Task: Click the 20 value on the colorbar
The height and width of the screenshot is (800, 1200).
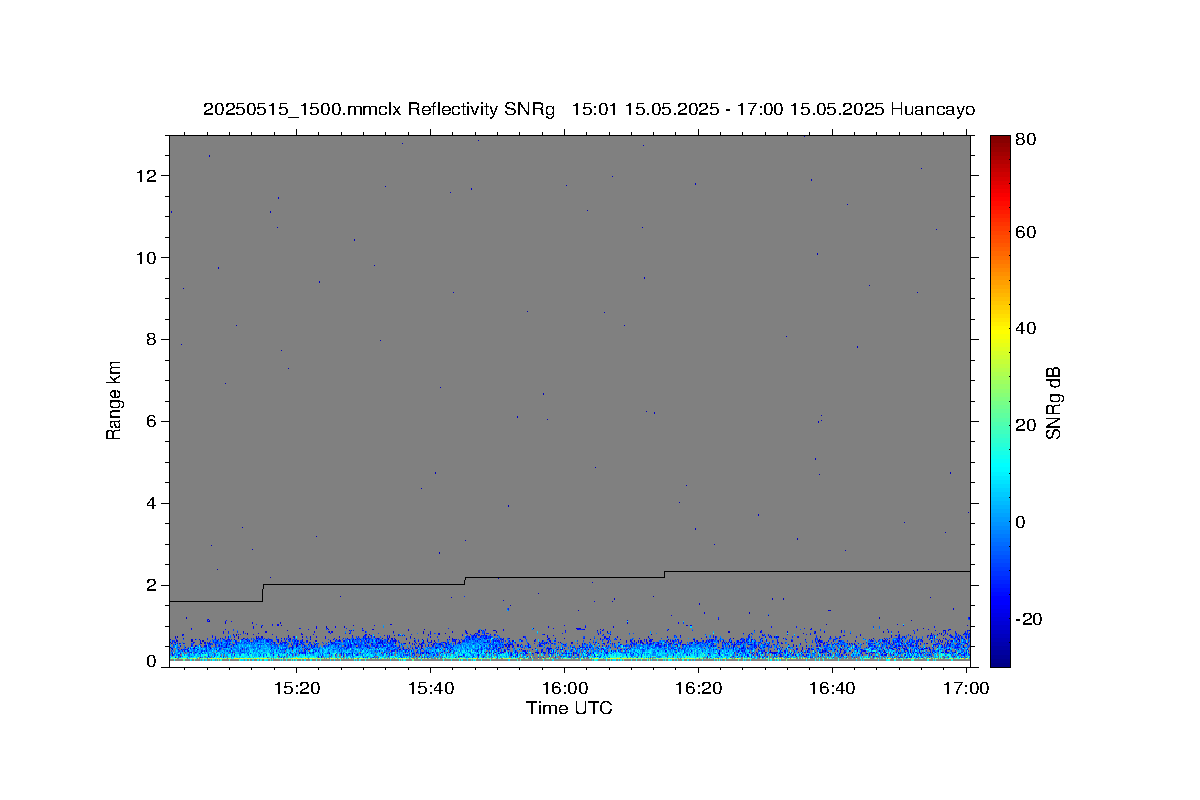Action: tap(1024, 425)
